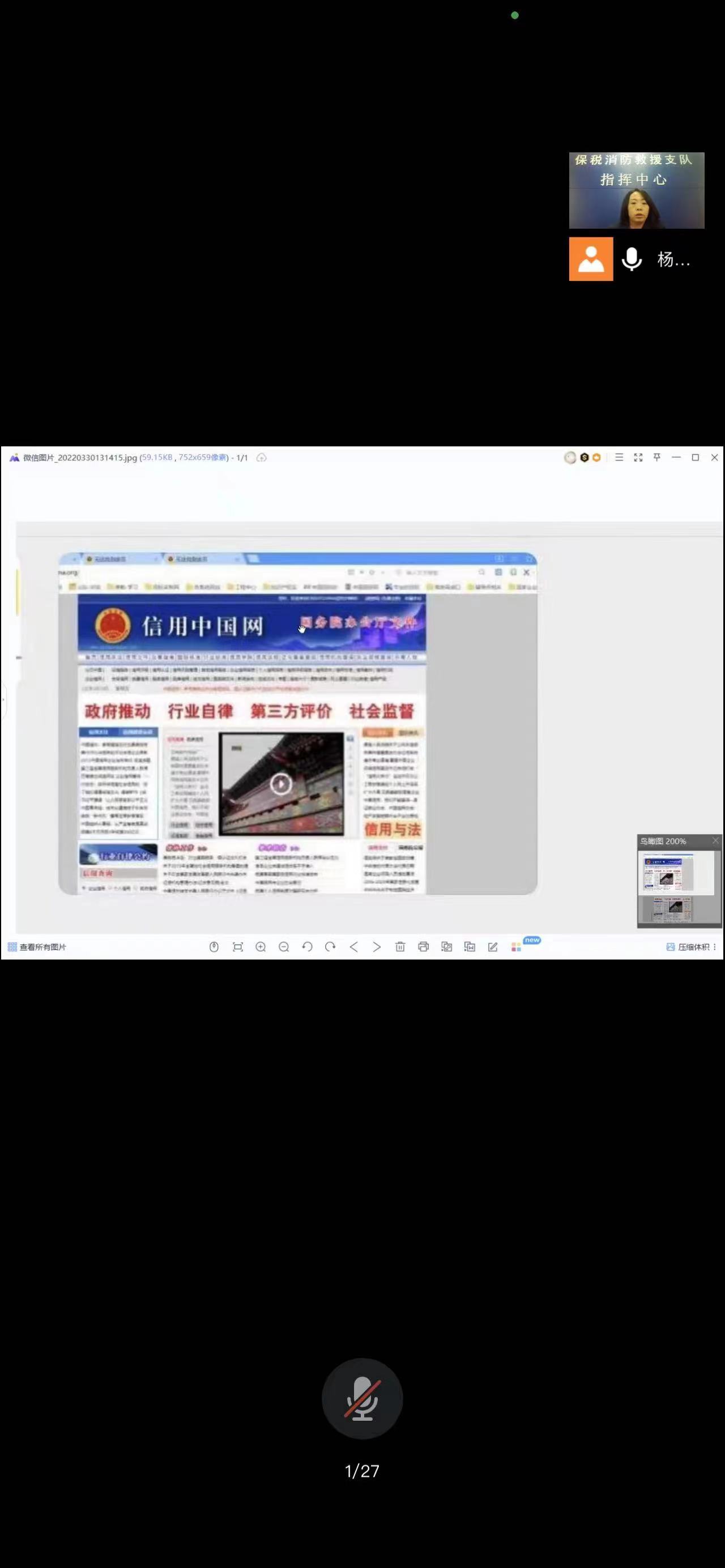Rotate the image clockwise
Screen dimensions: 725x1568
coord(330,947)
